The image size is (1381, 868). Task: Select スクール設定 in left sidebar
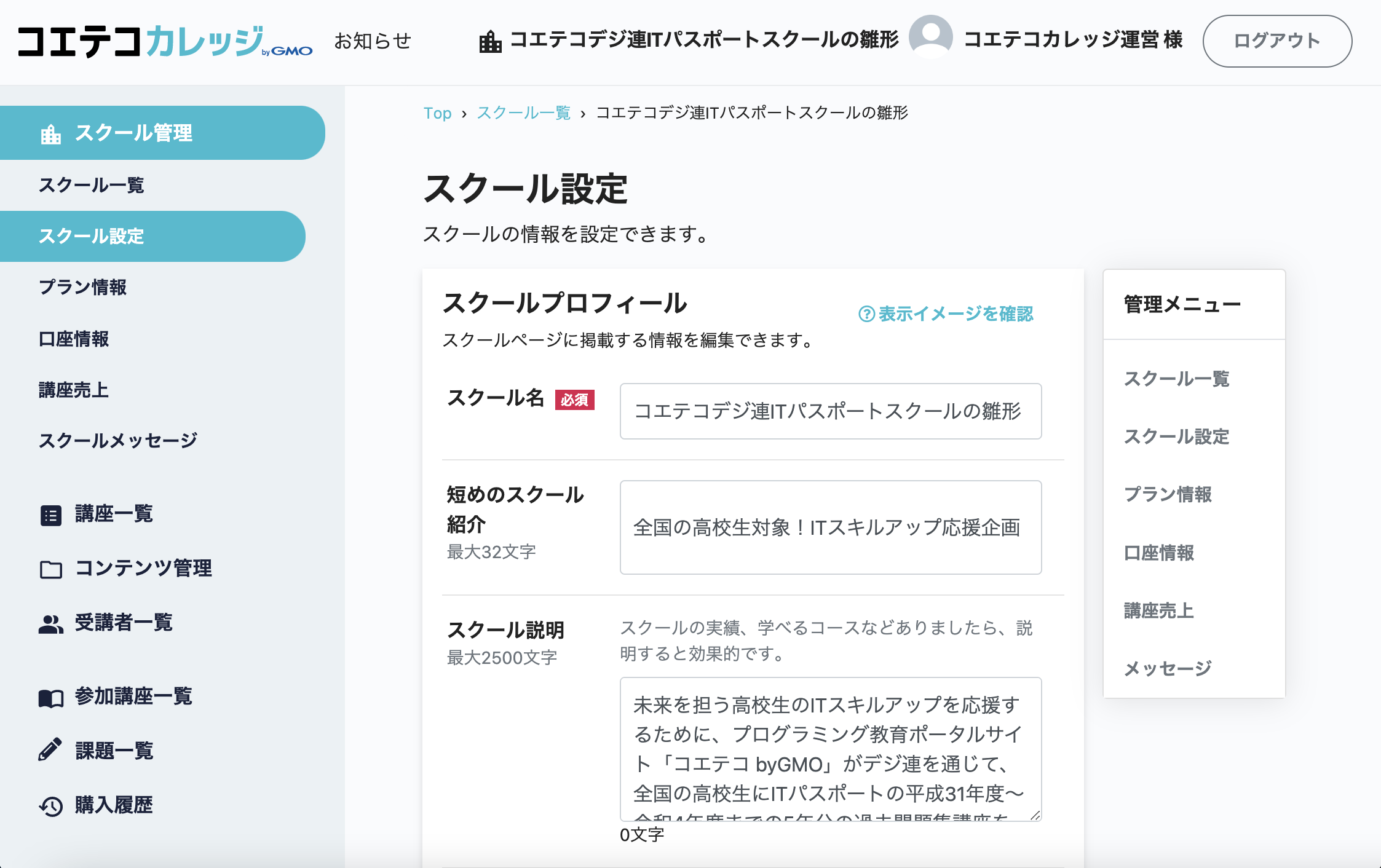click(152, 236)
